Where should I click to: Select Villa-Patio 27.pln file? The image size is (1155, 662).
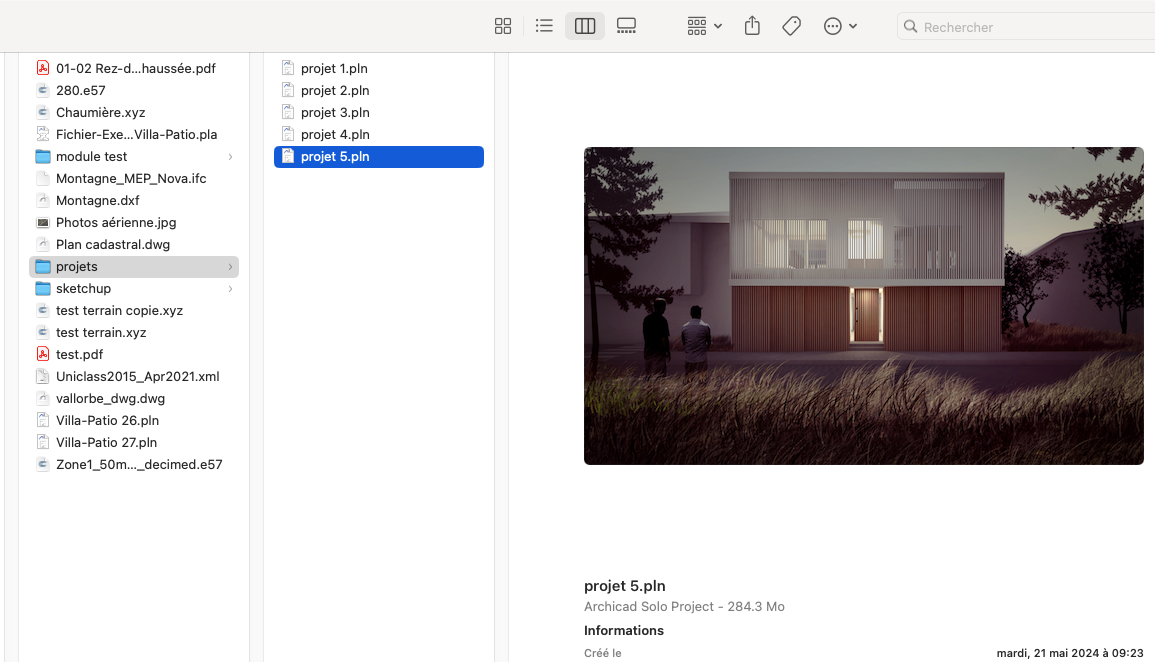[x=134, y=443]
